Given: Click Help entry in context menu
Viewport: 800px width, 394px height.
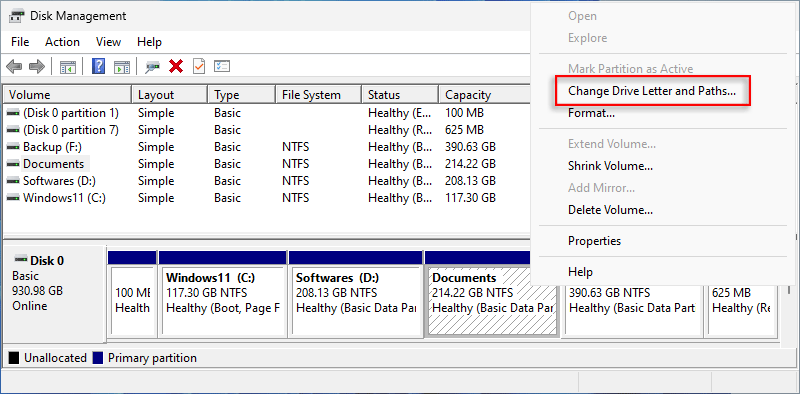Looking at the screenshot, I should click(x=581, y=272).
